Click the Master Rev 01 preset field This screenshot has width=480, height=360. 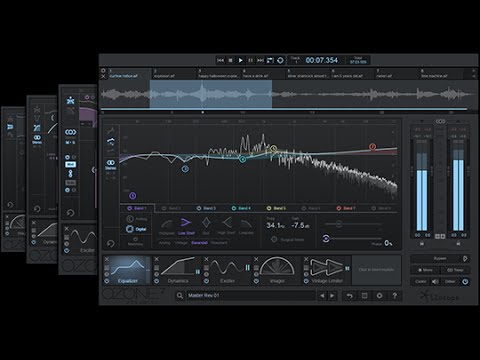[x=250, y=296]
